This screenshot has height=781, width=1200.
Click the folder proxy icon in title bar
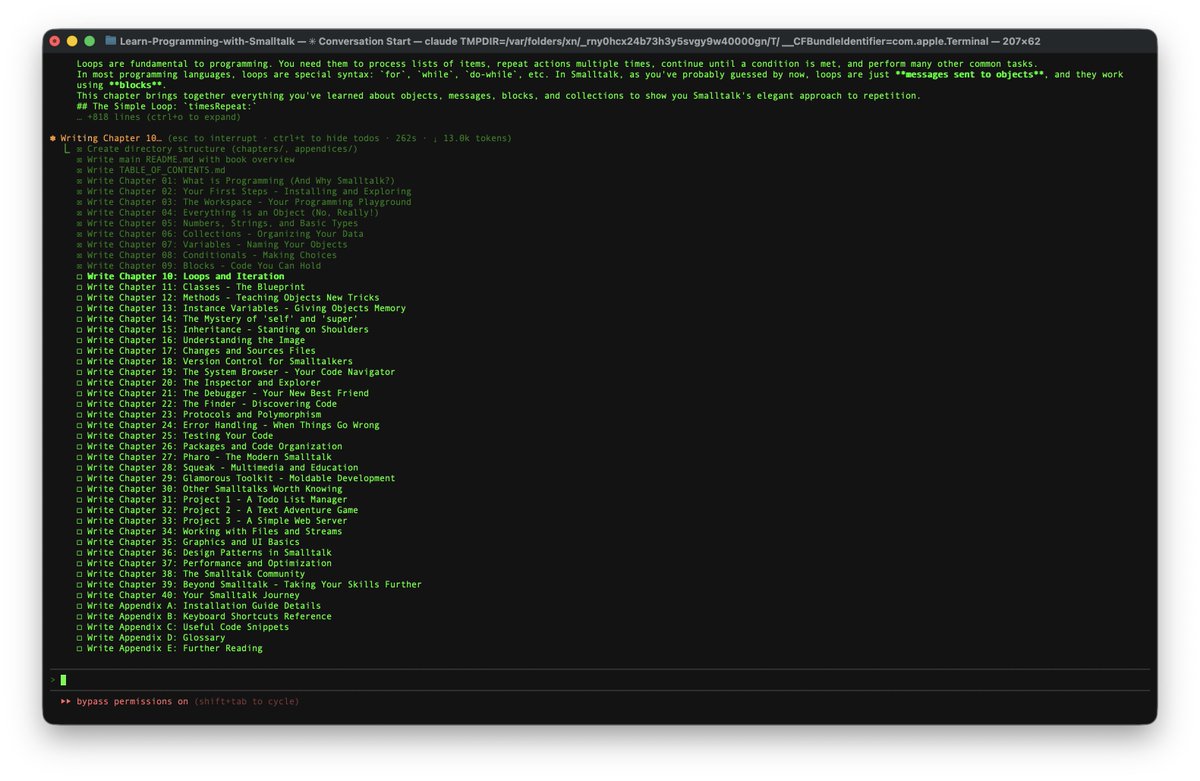coord(109,41)
